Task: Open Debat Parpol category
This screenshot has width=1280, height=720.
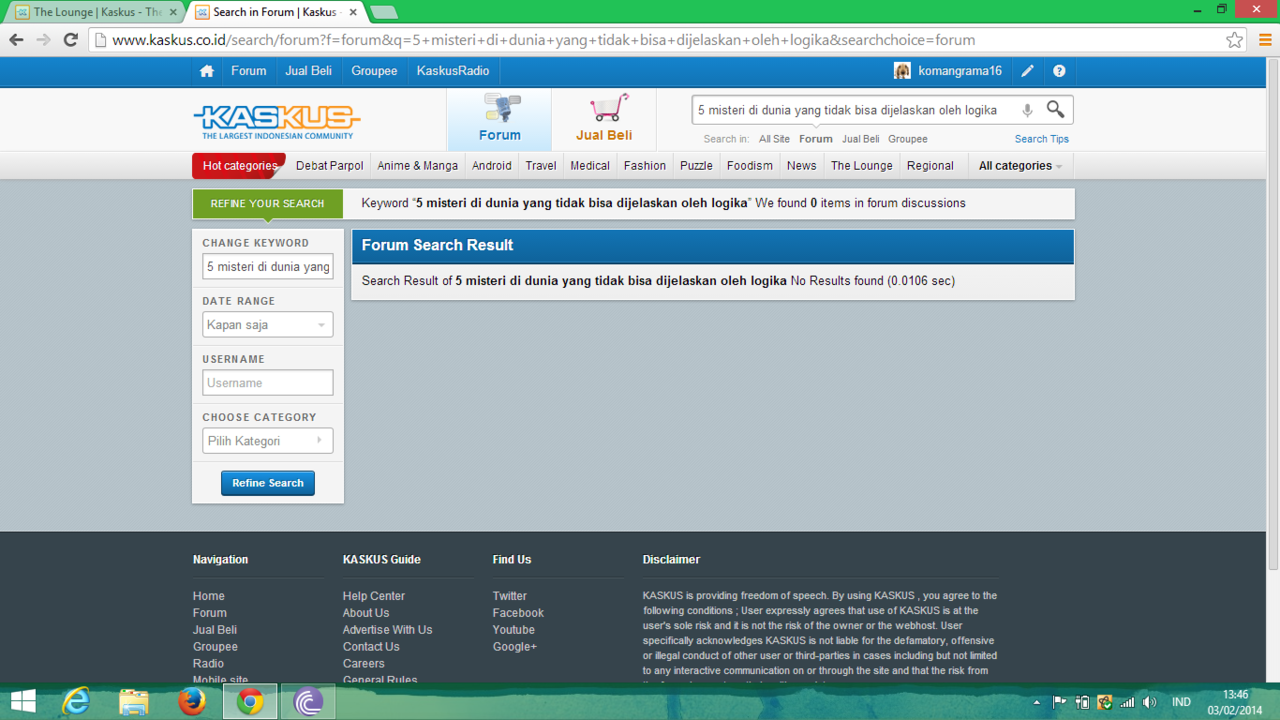Action: (x=330, y=166)
